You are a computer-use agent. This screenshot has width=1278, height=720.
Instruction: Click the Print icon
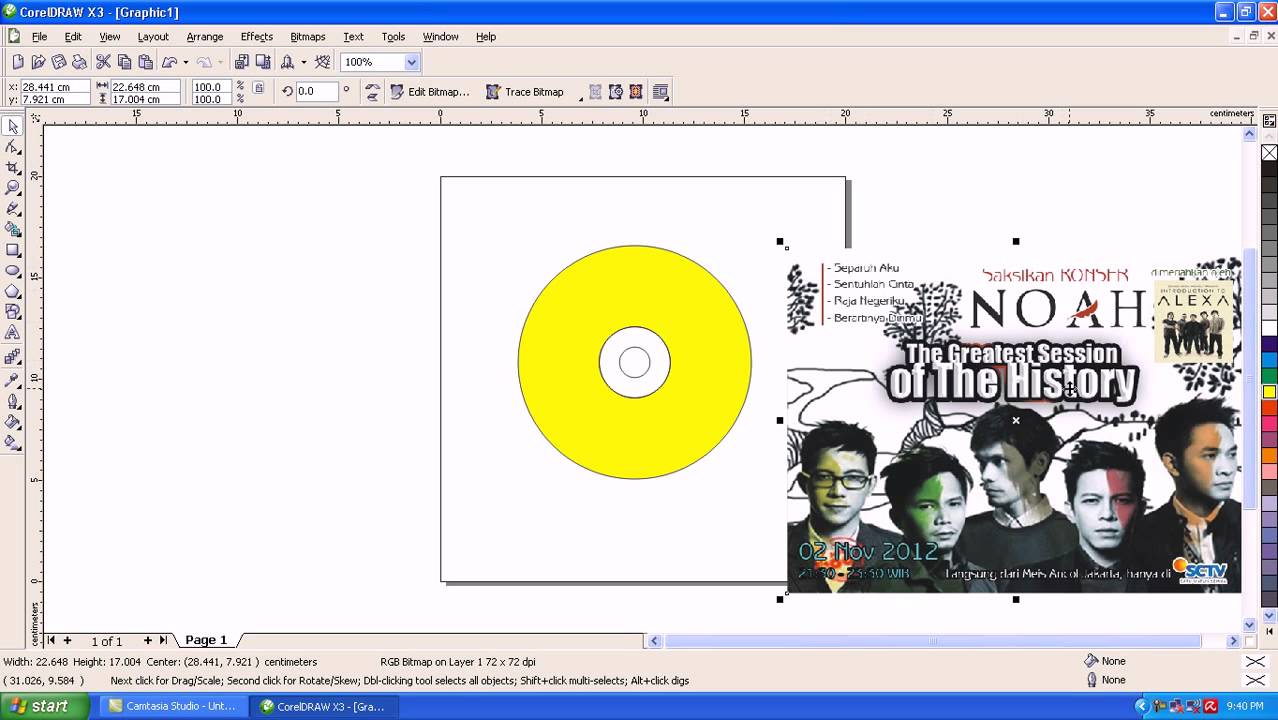79,62
